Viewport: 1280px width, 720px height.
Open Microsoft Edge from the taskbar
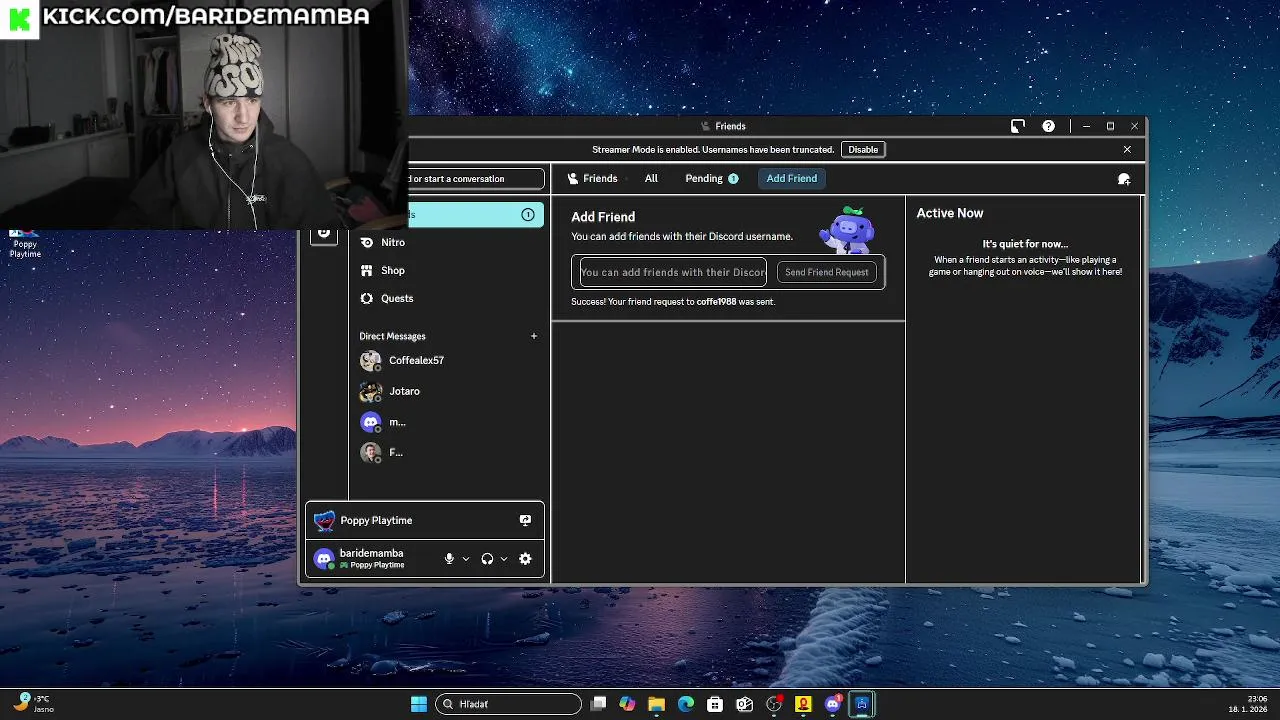pyautogui.click(x=686, y=704)
